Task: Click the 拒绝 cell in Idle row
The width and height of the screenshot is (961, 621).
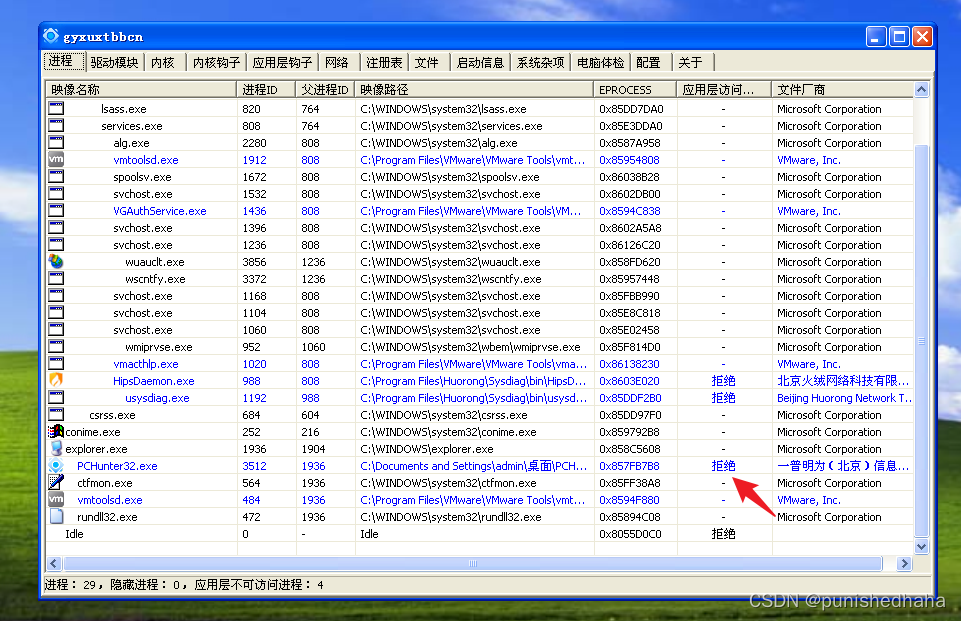Action: [x=723, y=534]
